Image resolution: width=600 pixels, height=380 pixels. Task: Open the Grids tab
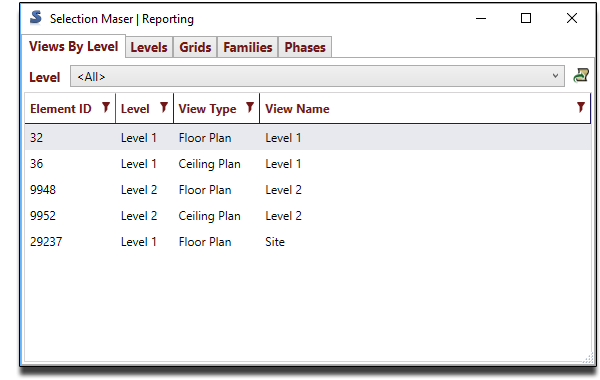(195, 47)
